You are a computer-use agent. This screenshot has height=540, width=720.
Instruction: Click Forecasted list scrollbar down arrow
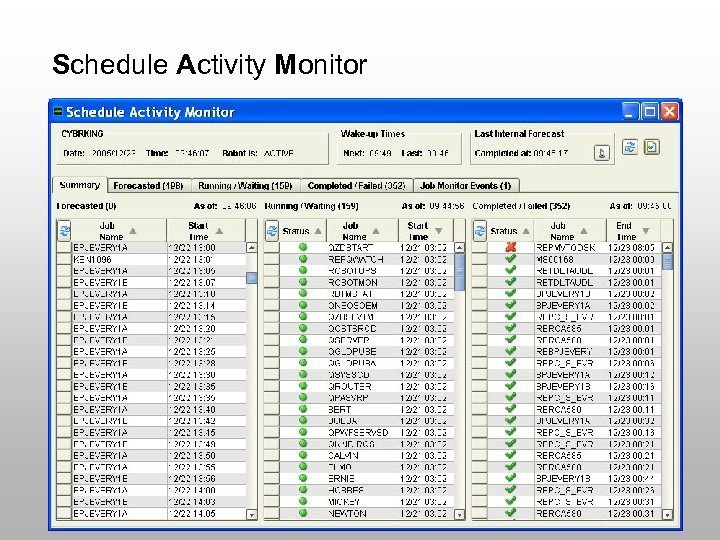tap(251, 514)
